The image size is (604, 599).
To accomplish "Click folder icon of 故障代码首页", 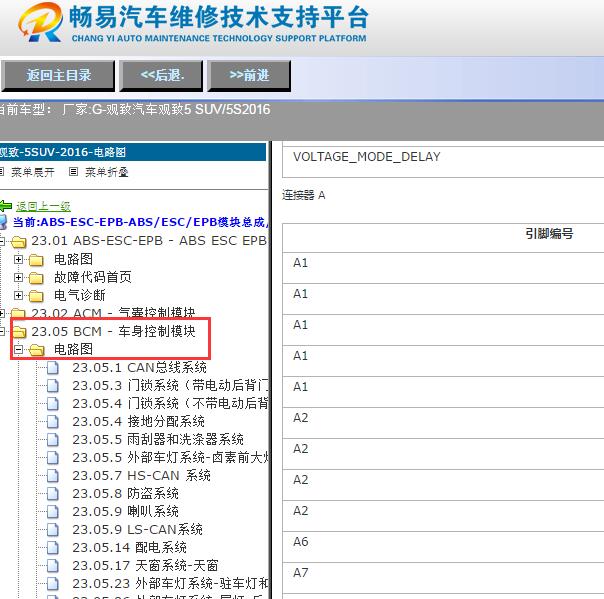I will [36, 278].
